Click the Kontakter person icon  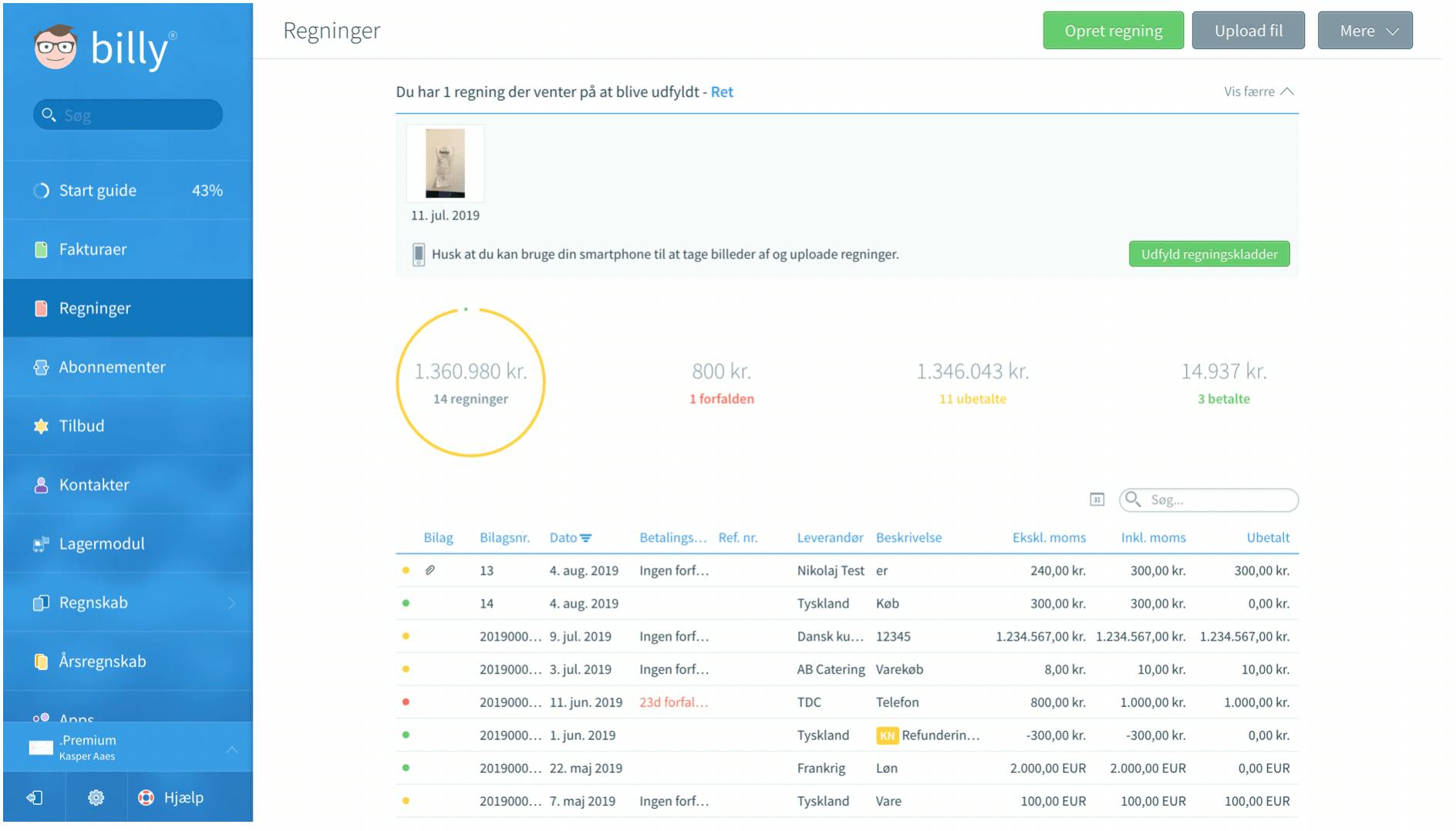pos(42,485)
